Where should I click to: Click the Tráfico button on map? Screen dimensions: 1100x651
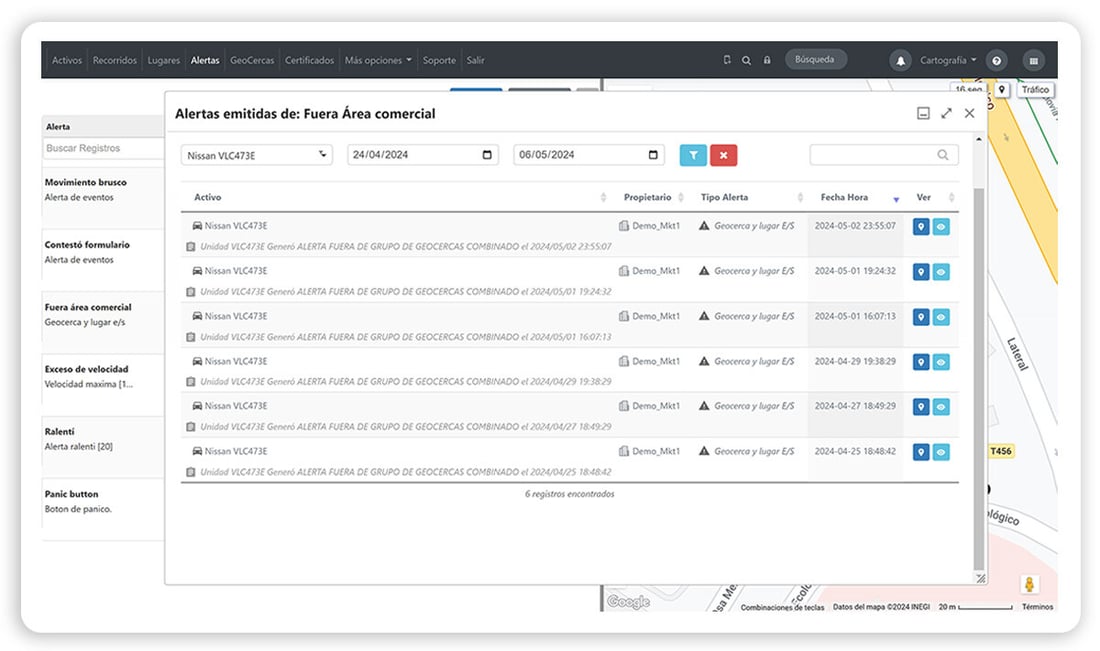tap(1035, 90)
